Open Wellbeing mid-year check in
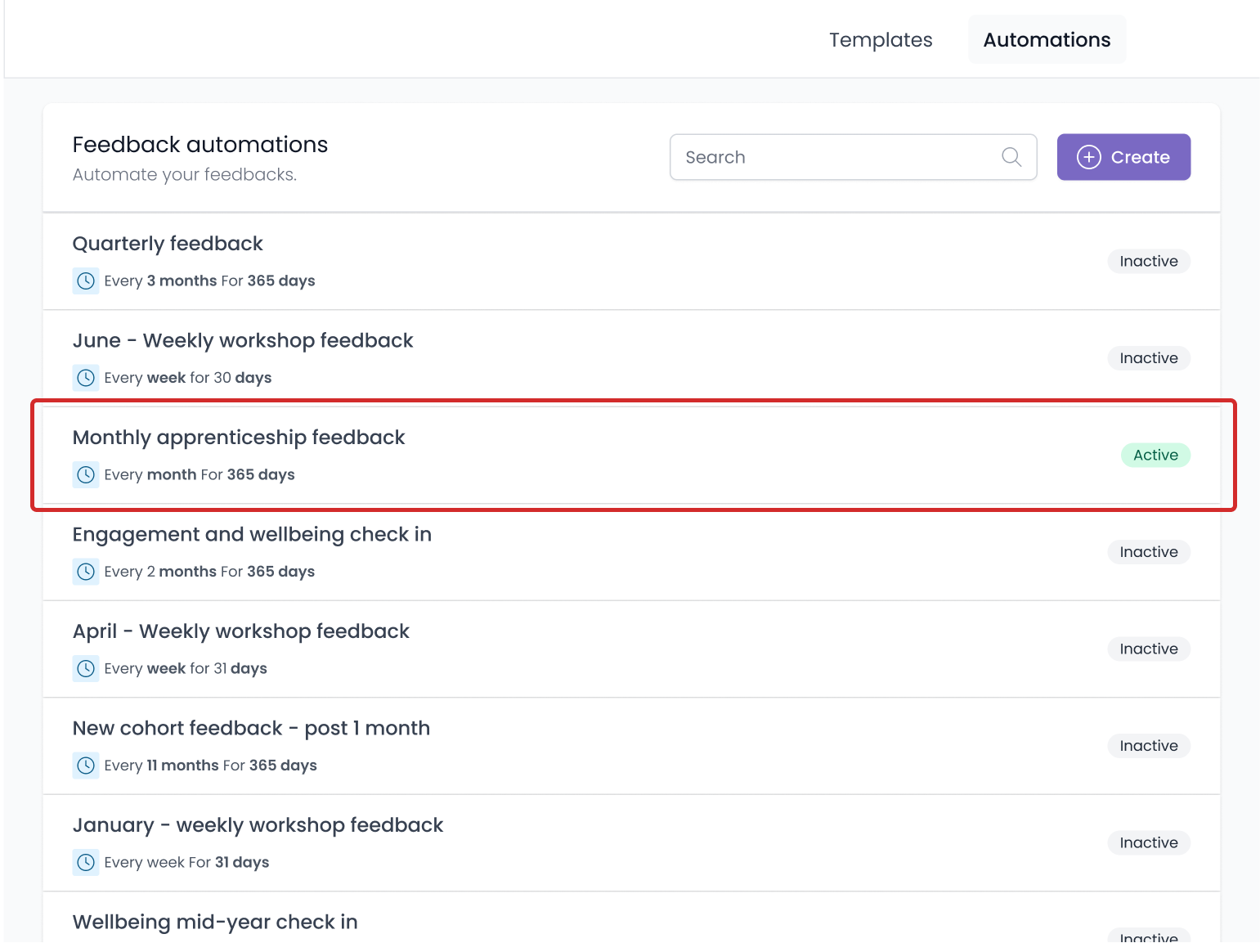The image size is (1260, 952). 215,922
